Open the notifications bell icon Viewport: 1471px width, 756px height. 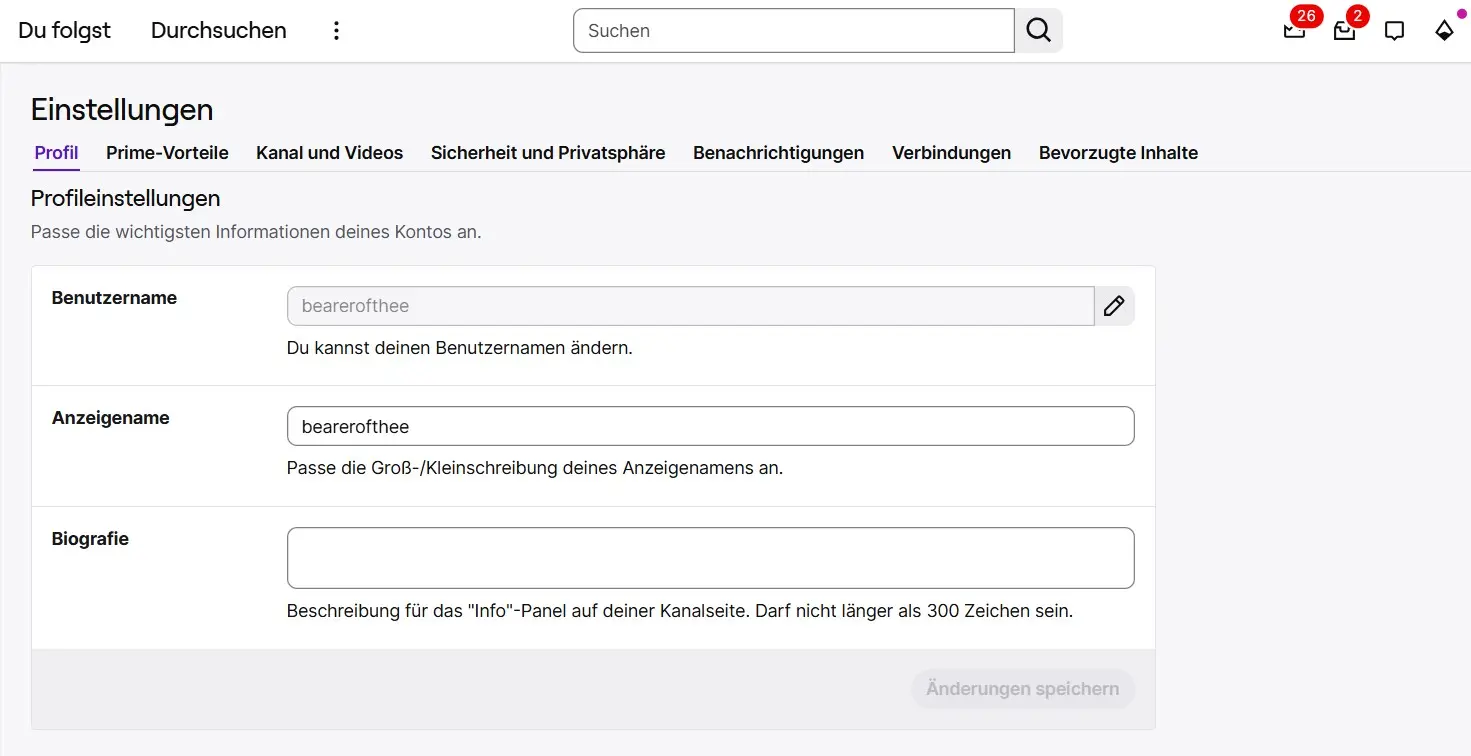pos(1444,31)
